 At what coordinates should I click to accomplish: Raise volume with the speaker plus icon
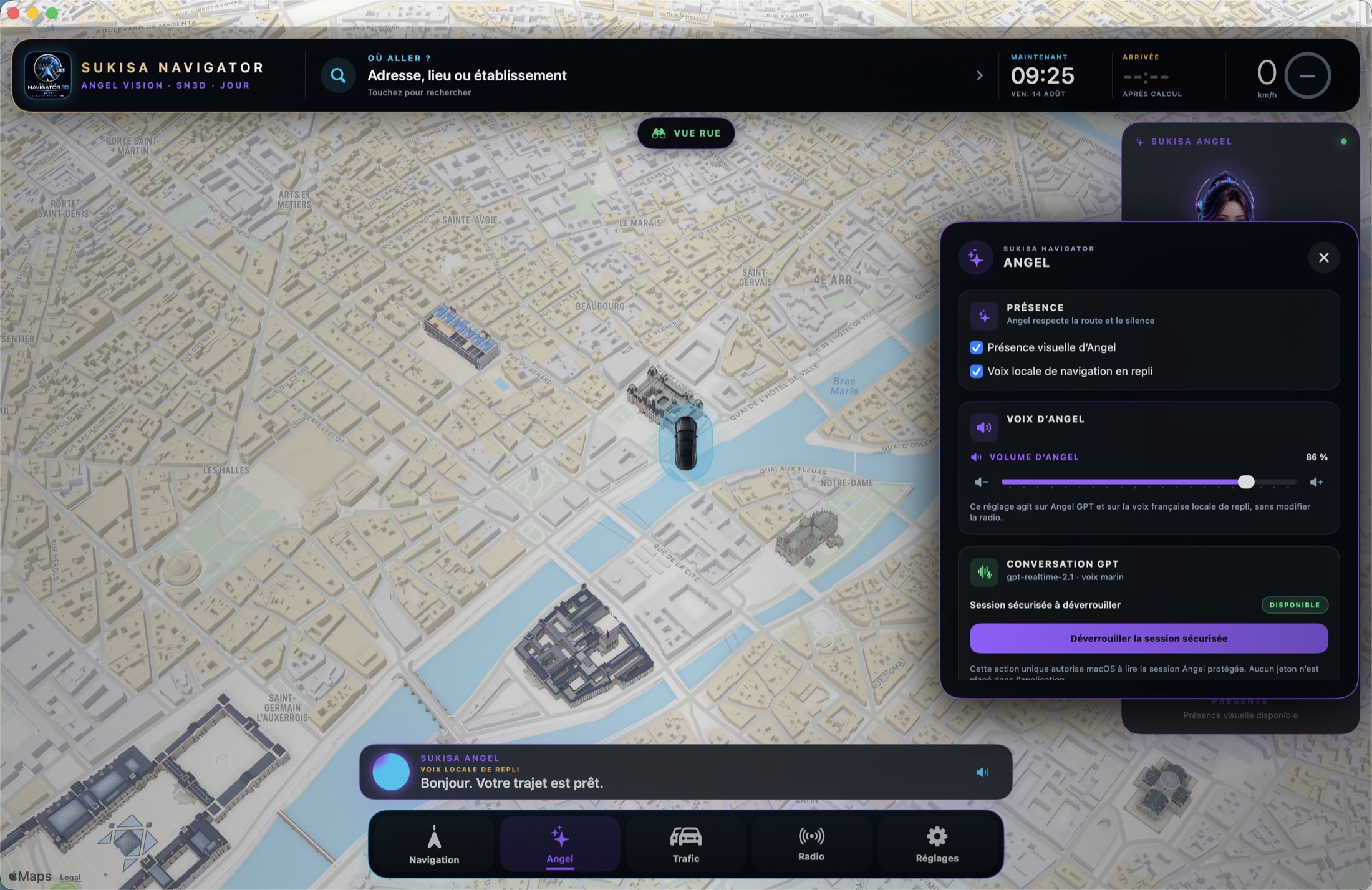pyautogui.click(x=1316, y=482)
